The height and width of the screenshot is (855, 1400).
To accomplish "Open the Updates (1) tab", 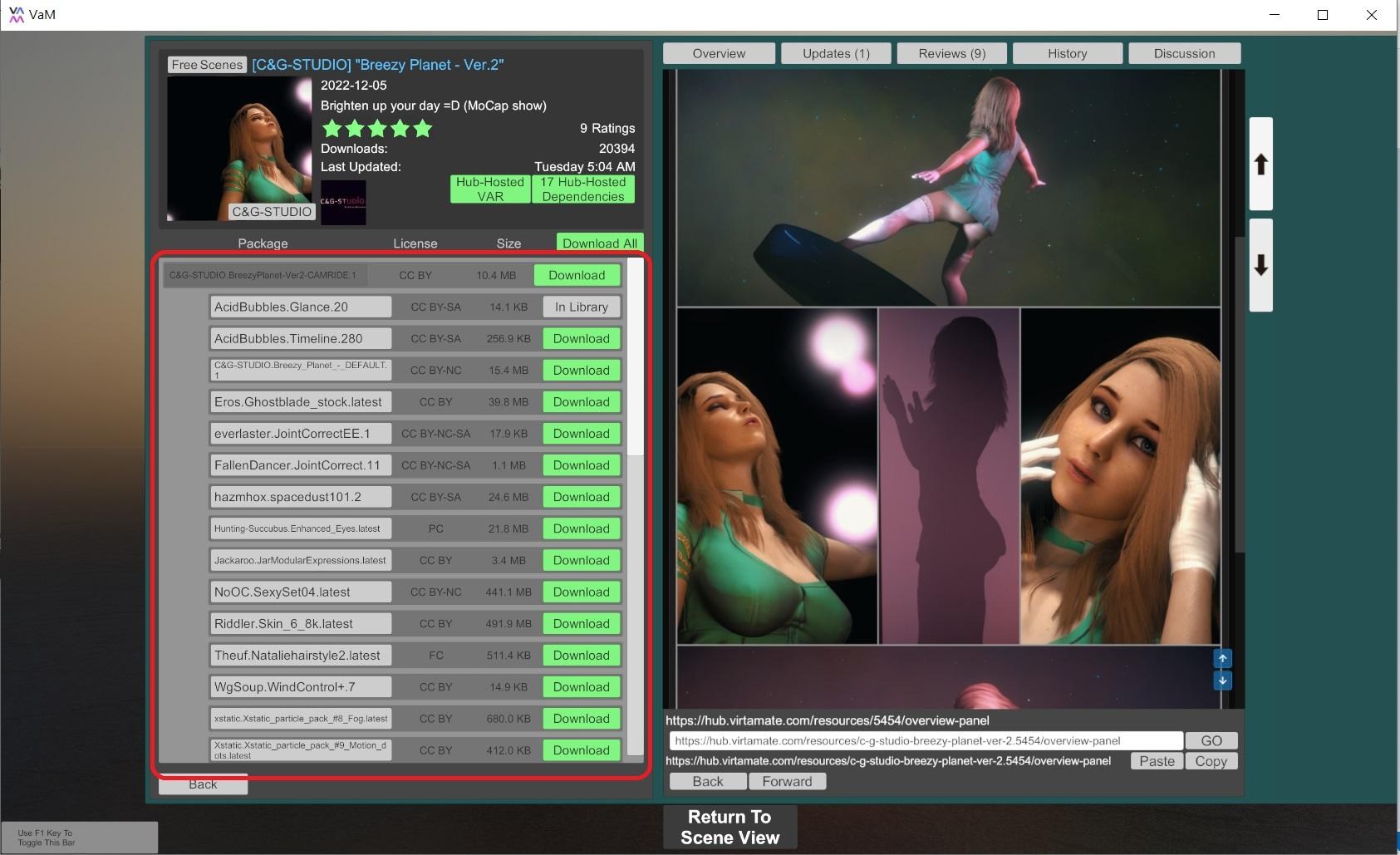I will (x=836, y=53).
